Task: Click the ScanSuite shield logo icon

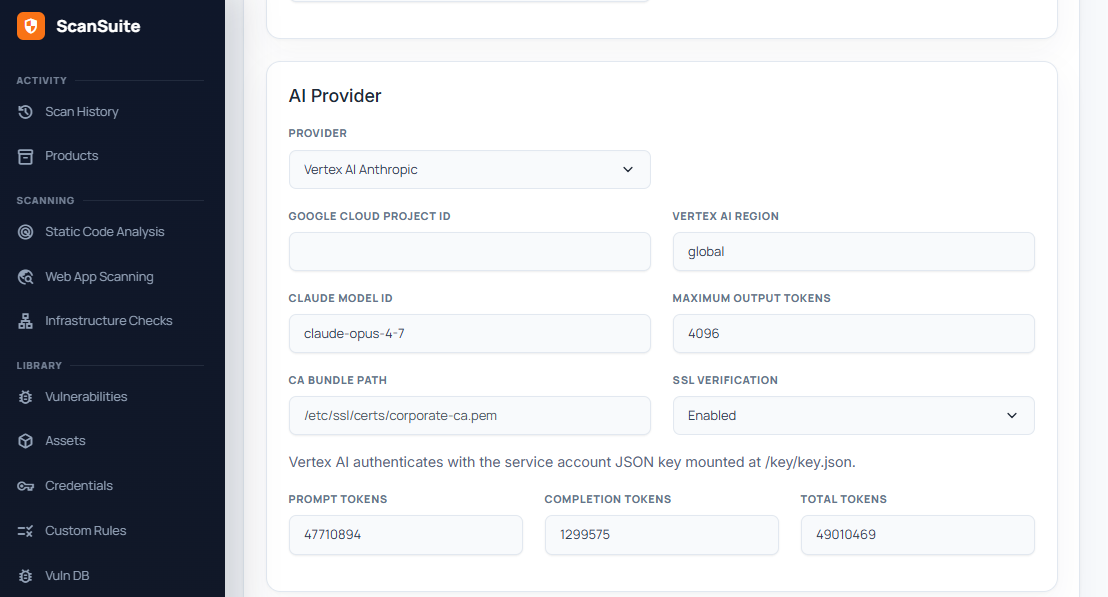Action: tap(31, 26)
